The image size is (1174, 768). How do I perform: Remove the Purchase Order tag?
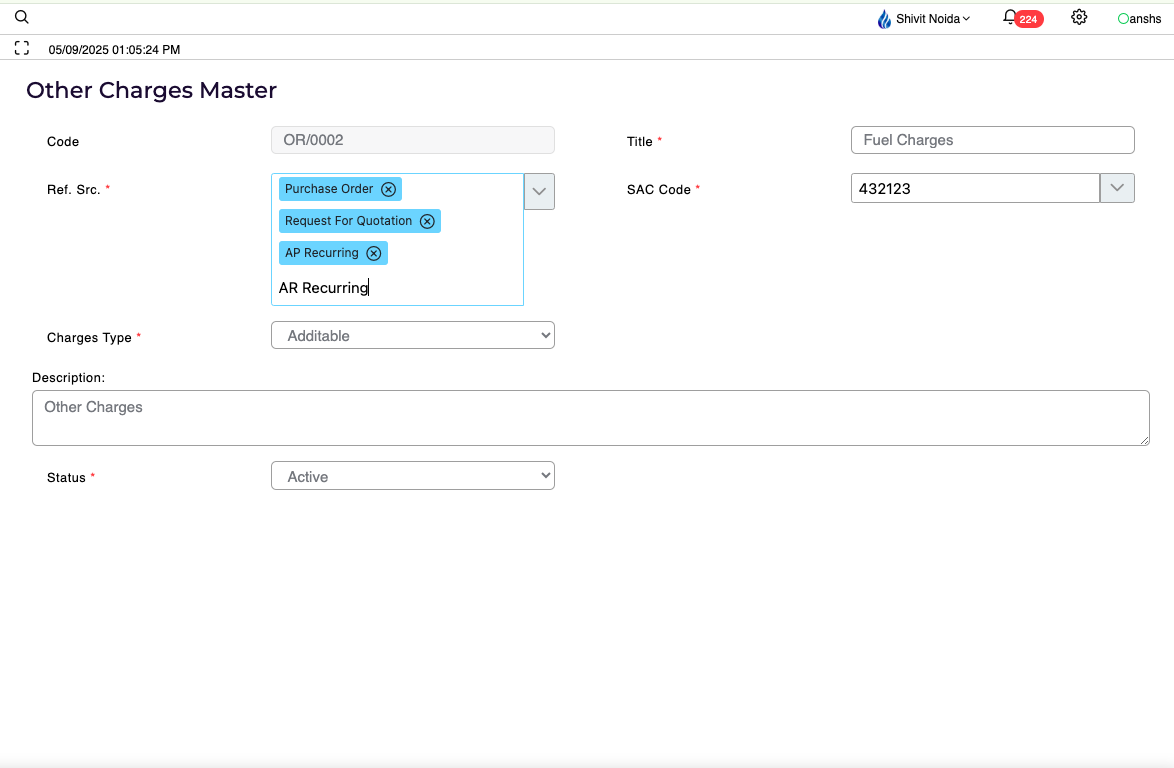(x=389, y=189)
